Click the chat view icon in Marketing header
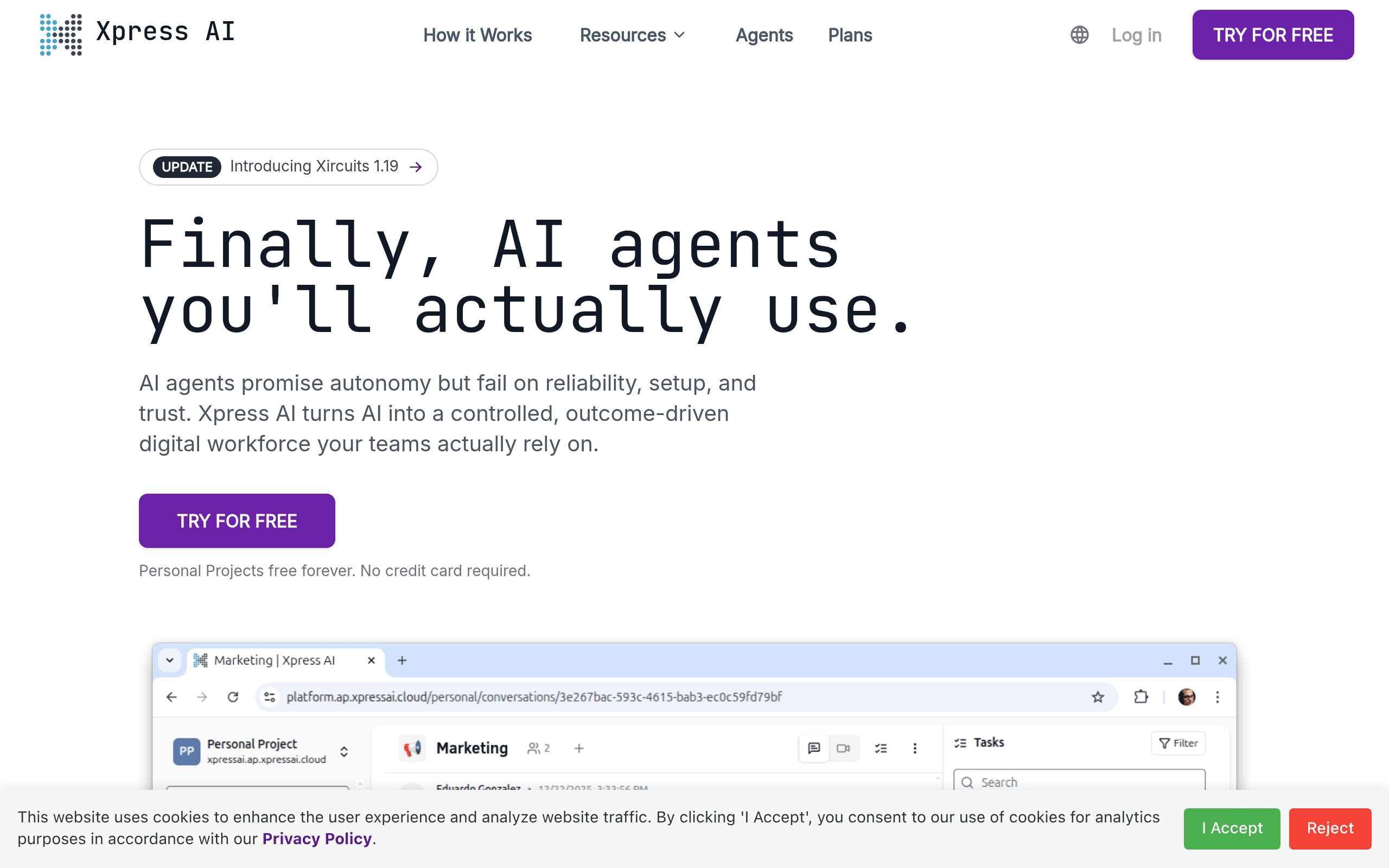This screenshot has width=1389, height=868. [x=814, y=748]
